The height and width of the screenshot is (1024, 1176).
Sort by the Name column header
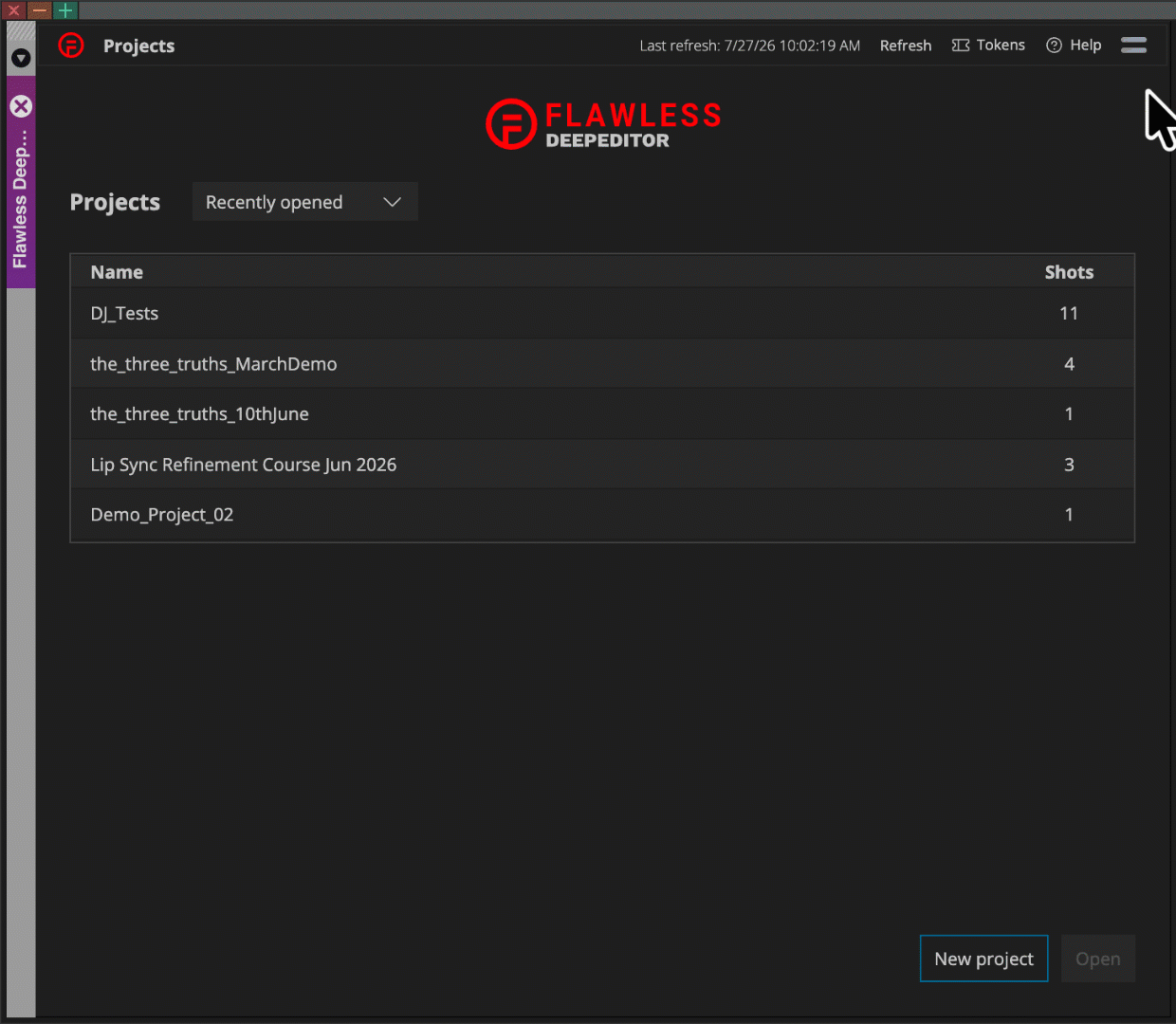tap(117, 272)
